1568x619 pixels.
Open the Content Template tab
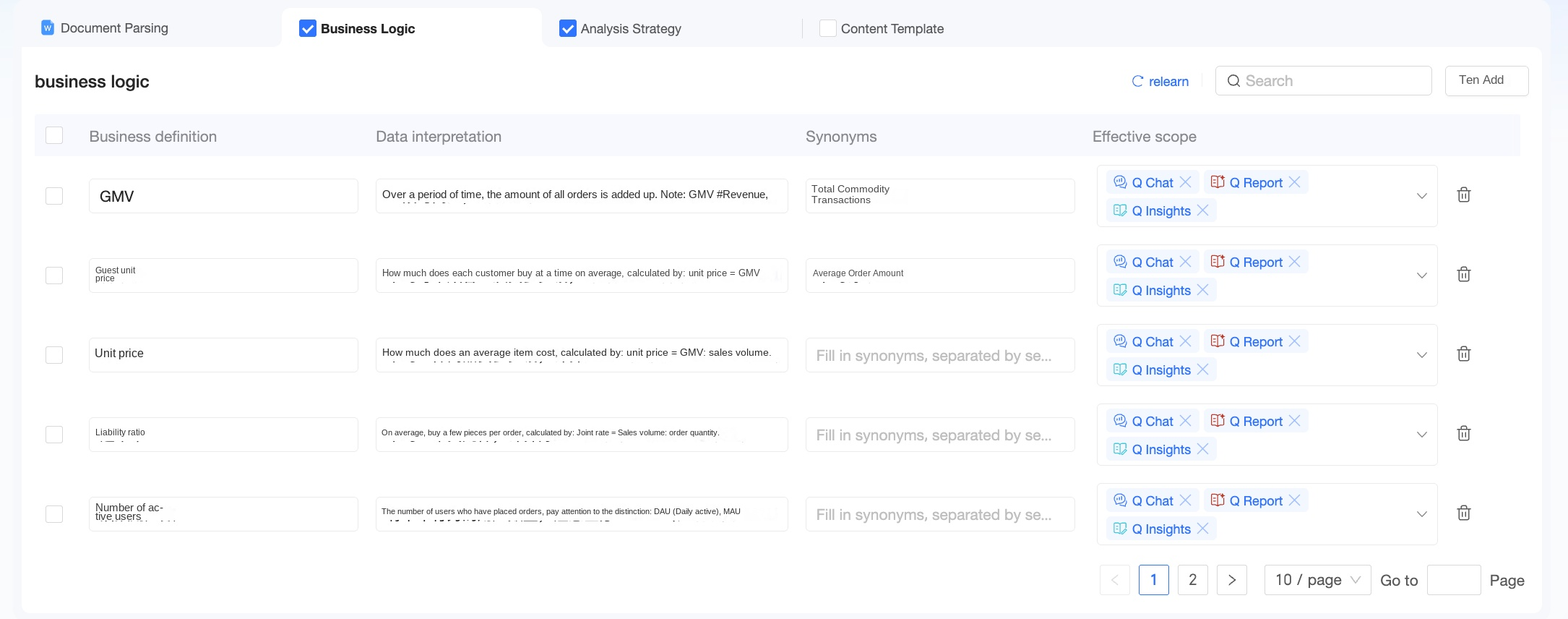(x=892, y=29)
